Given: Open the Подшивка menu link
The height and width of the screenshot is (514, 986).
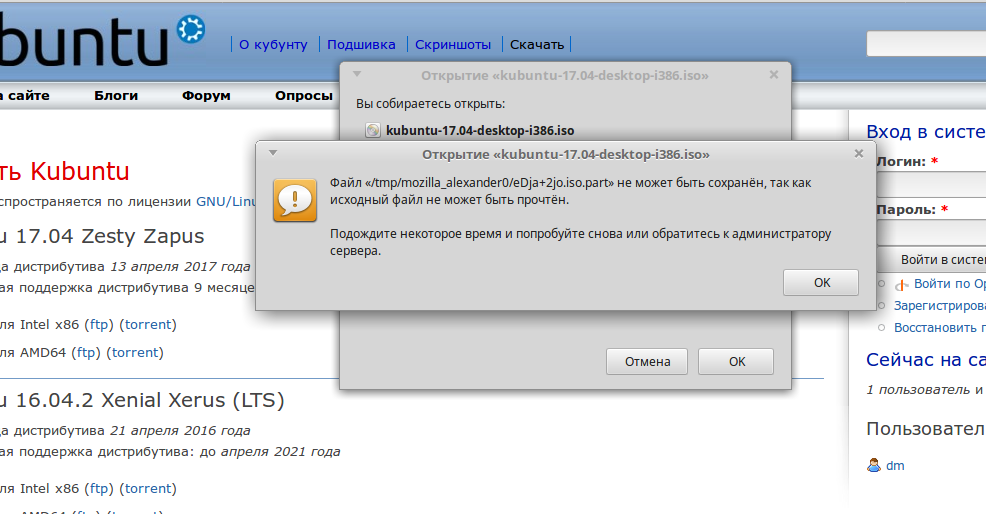Looking at the screenshot, I should 362,45.
